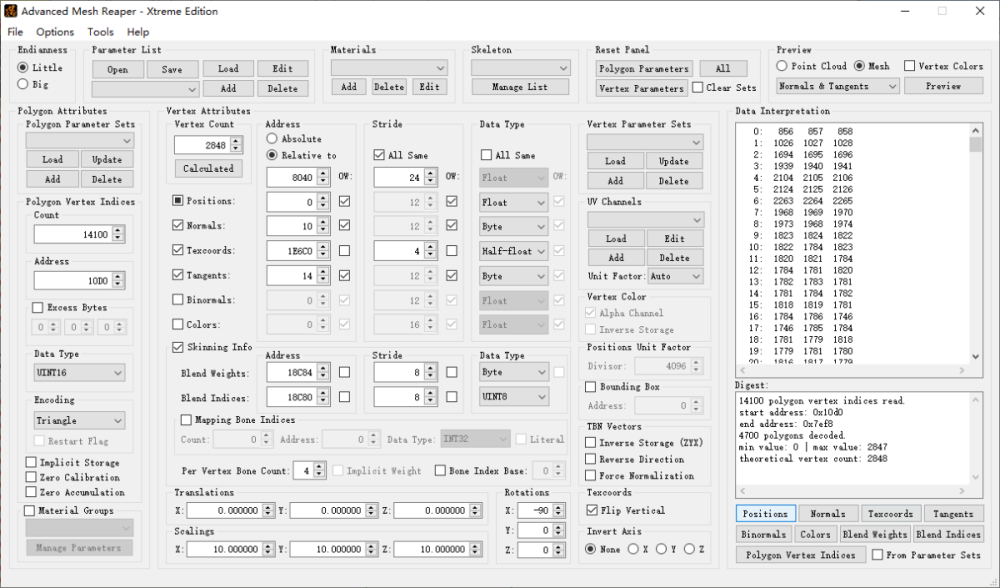Open the UINT16 Data Type dropdown
This screenshot has width=1000, height=588.
point(79,373)
